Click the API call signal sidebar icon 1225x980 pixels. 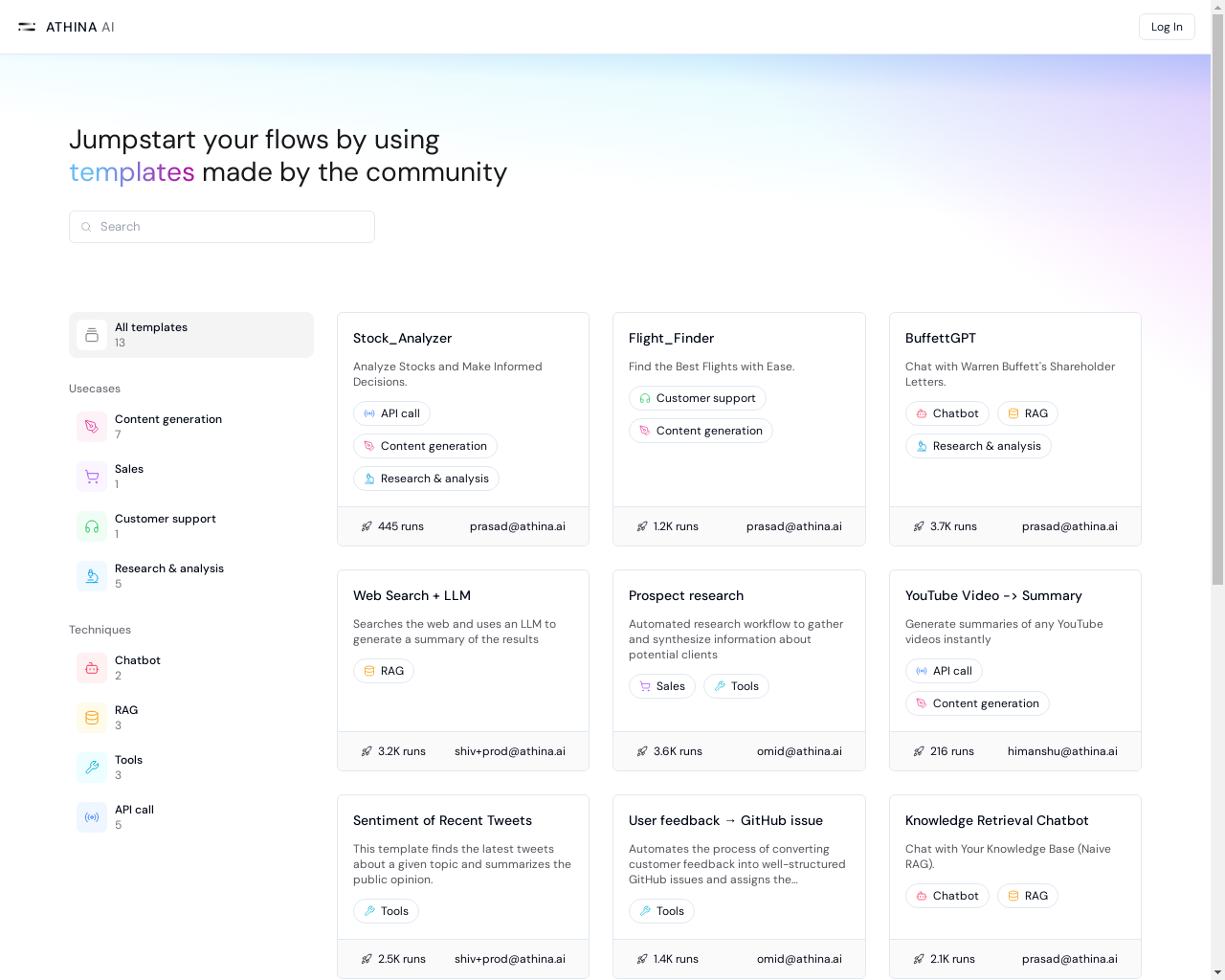(92, 817)
